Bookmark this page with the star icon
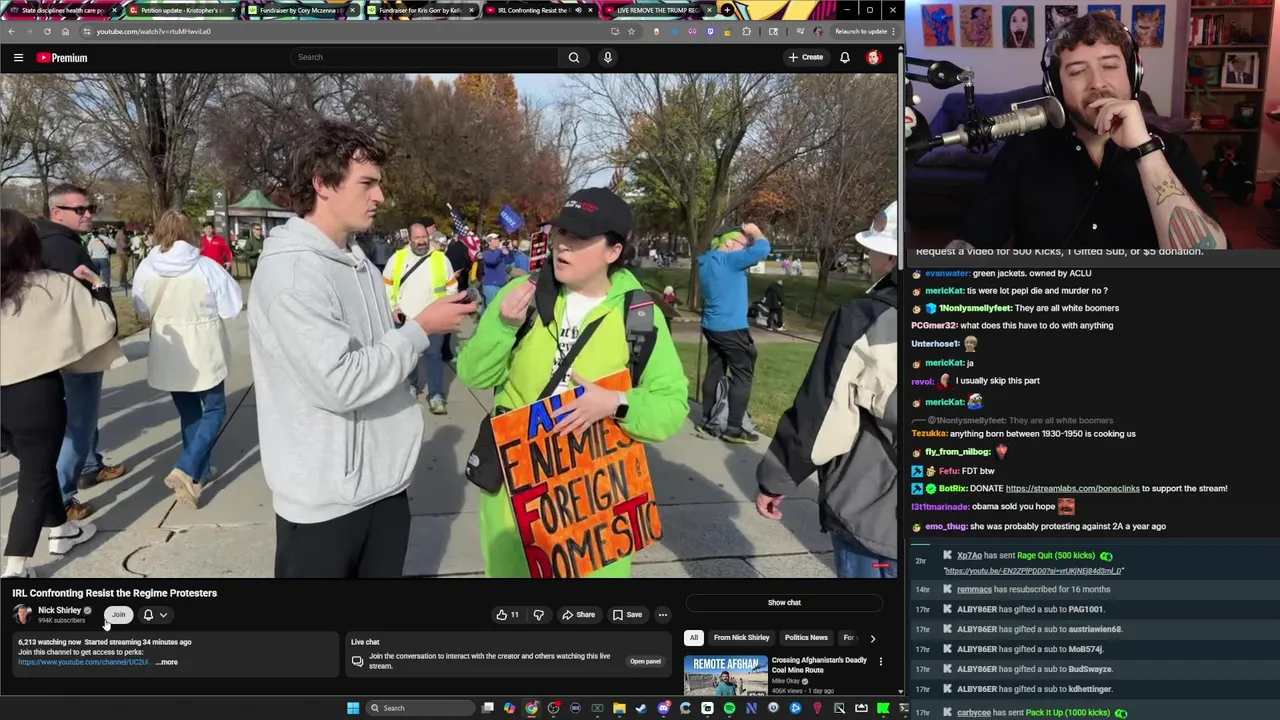This screenshot has width=1280, height=720. pyautogui.click(x=631, y=31)
